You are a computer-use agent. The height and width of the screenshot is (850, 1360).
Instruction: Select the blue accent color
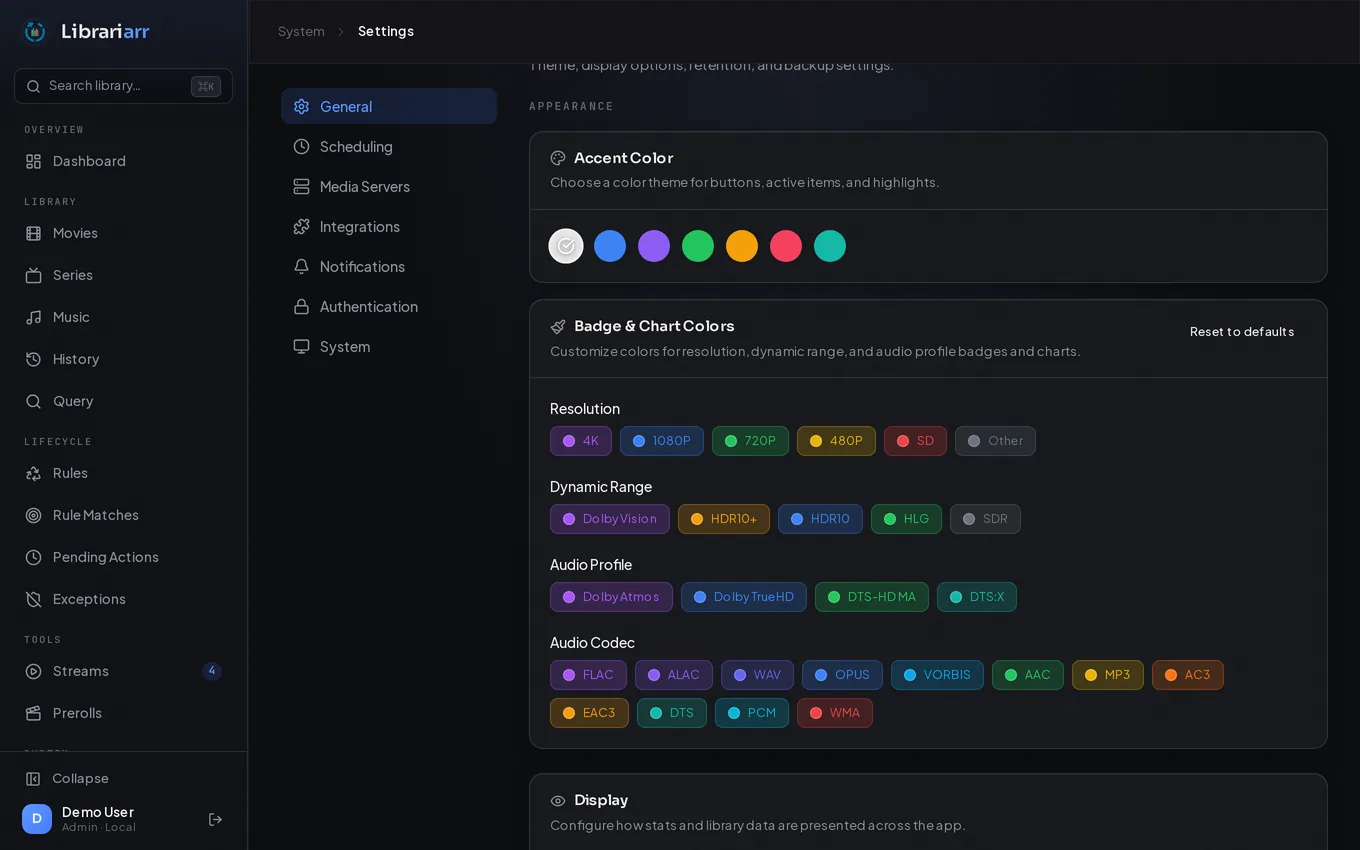pyautogui.click(x=610, y=246)
